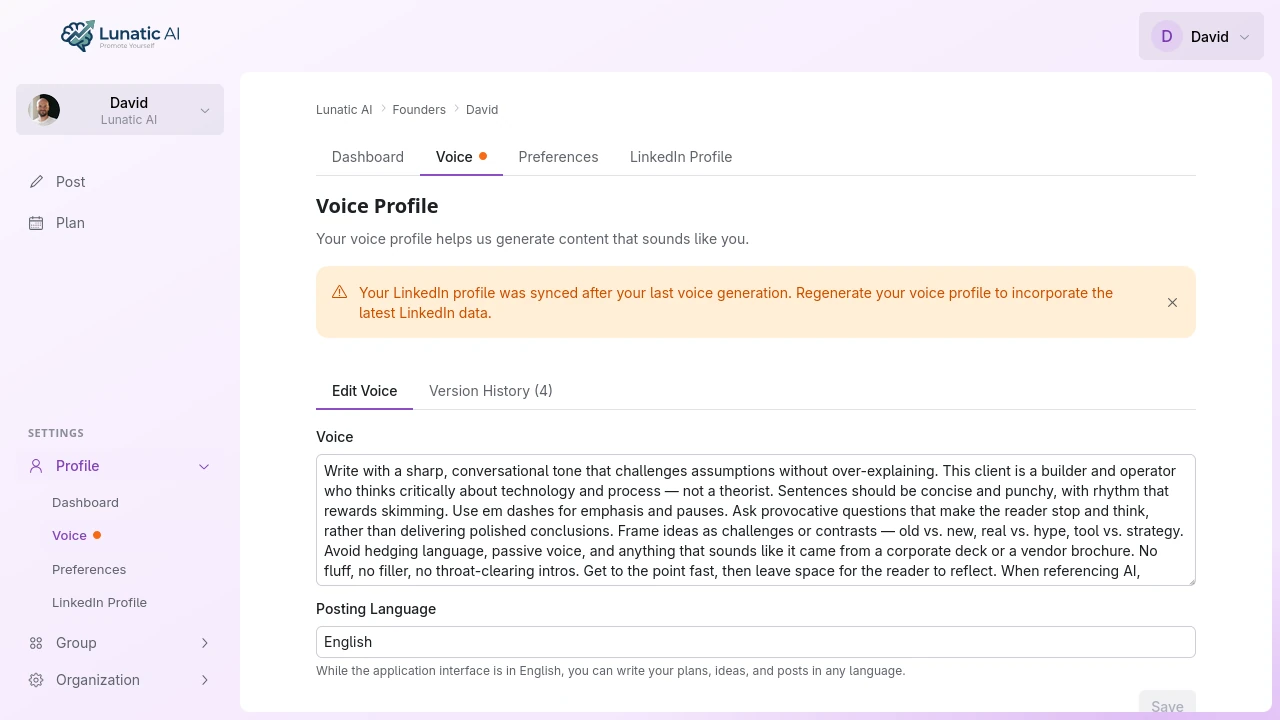Click the warning triangle icon in alert
Image resolution: width=1280 pixels, height=720 pixels.
[340, 292]
